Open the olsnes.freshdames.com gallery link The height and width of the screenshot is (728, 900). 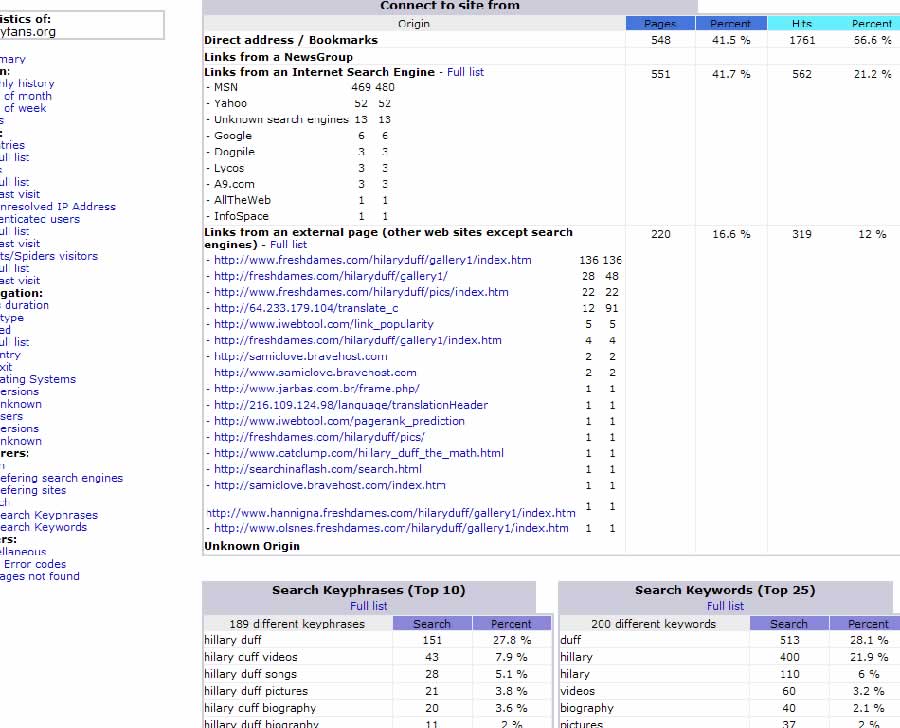coord(391,528)
